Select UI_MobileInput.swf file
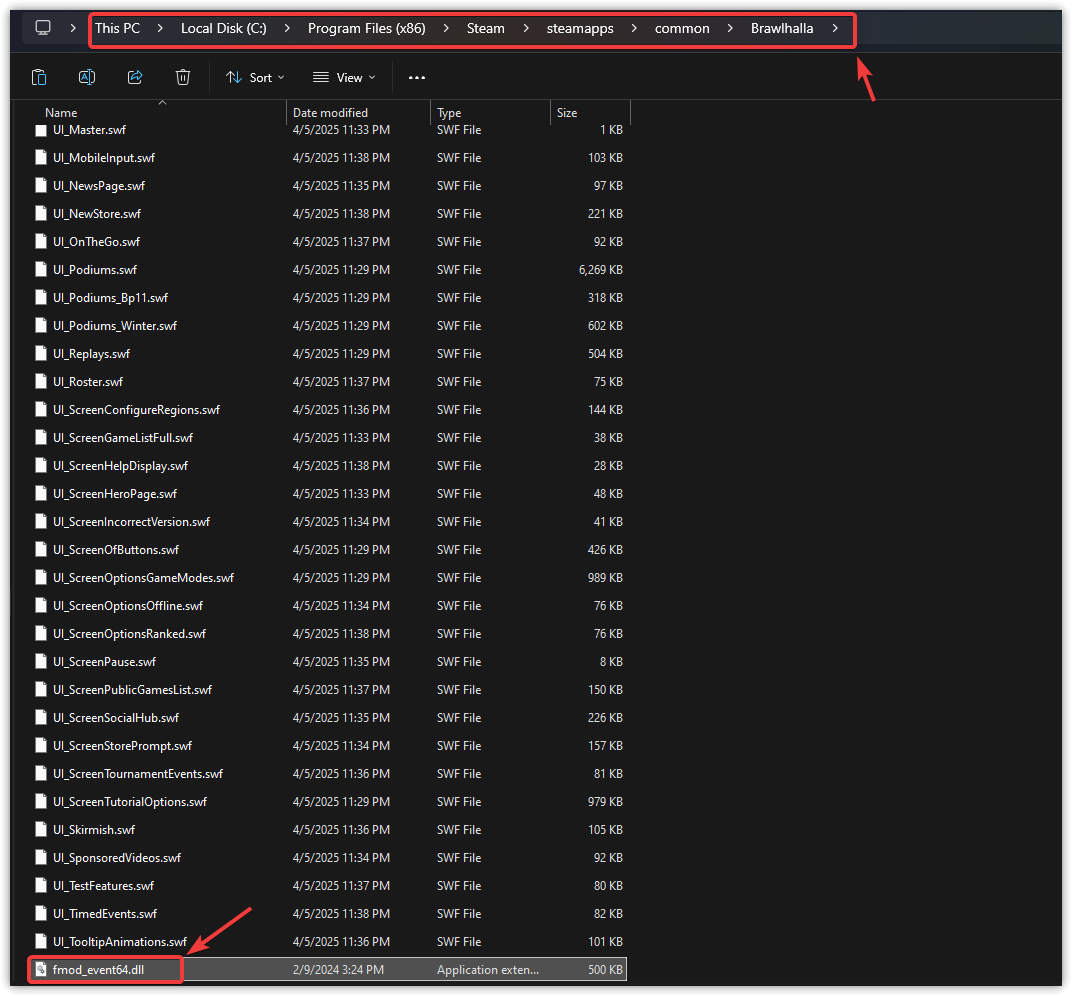Image resolution: width=1072 pixels, height=996 pixels. [x=104, y=158]
